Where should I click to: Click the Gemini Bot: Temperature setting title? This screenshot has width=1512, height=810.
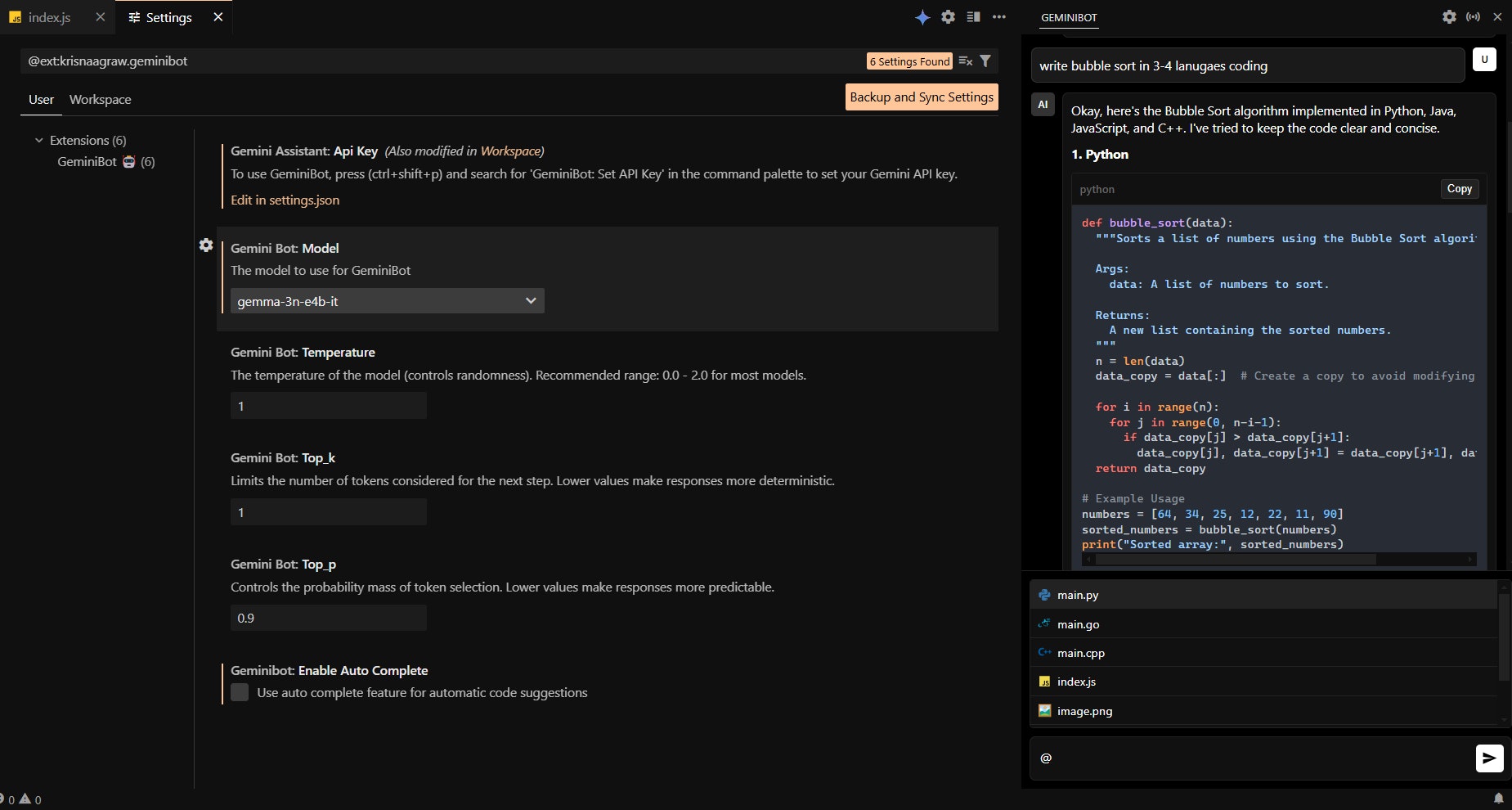(x=303, y=353)
